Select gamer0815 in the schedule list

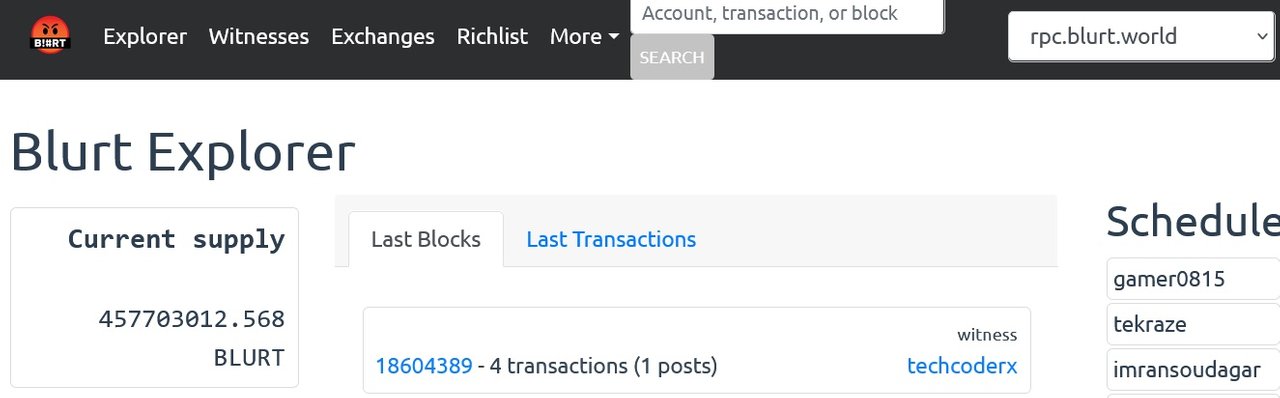coord(1193,279)
